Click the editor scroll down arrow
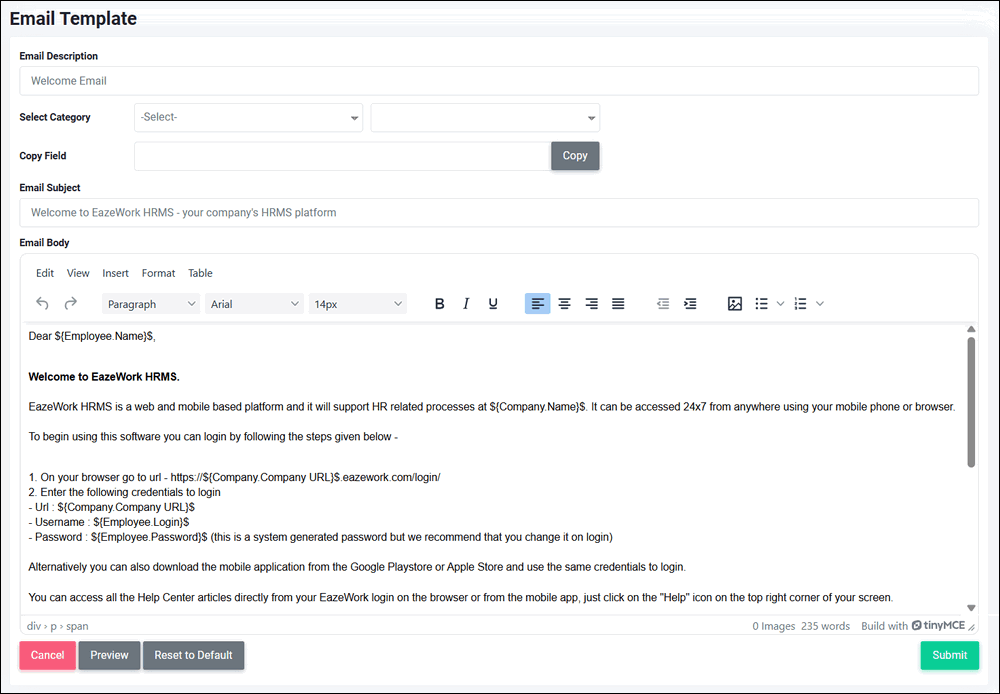 [971, 608]
